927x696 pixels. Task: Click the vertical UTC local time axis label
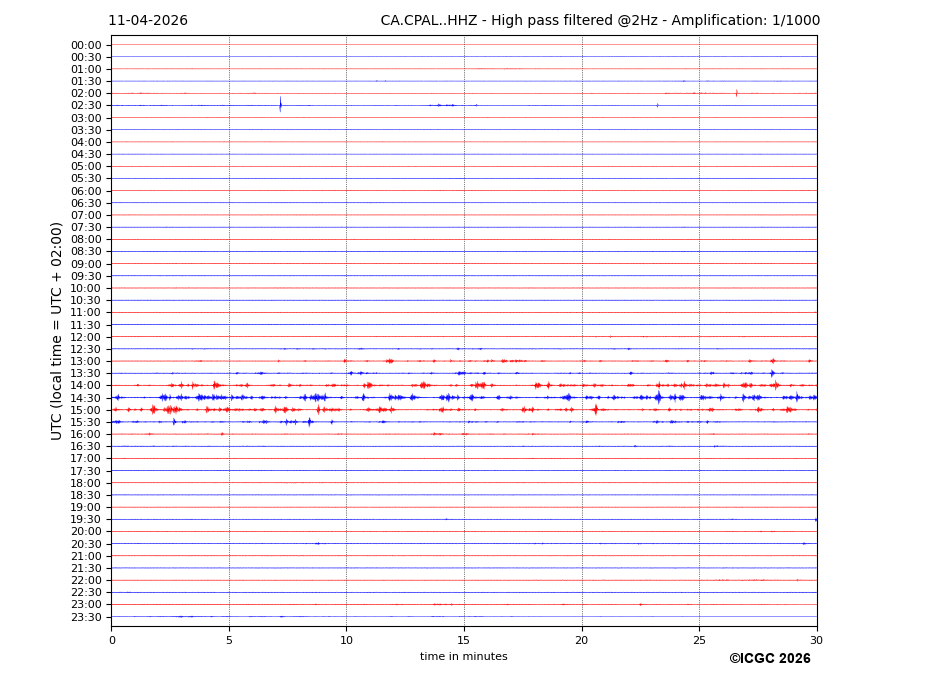point(57,330)
